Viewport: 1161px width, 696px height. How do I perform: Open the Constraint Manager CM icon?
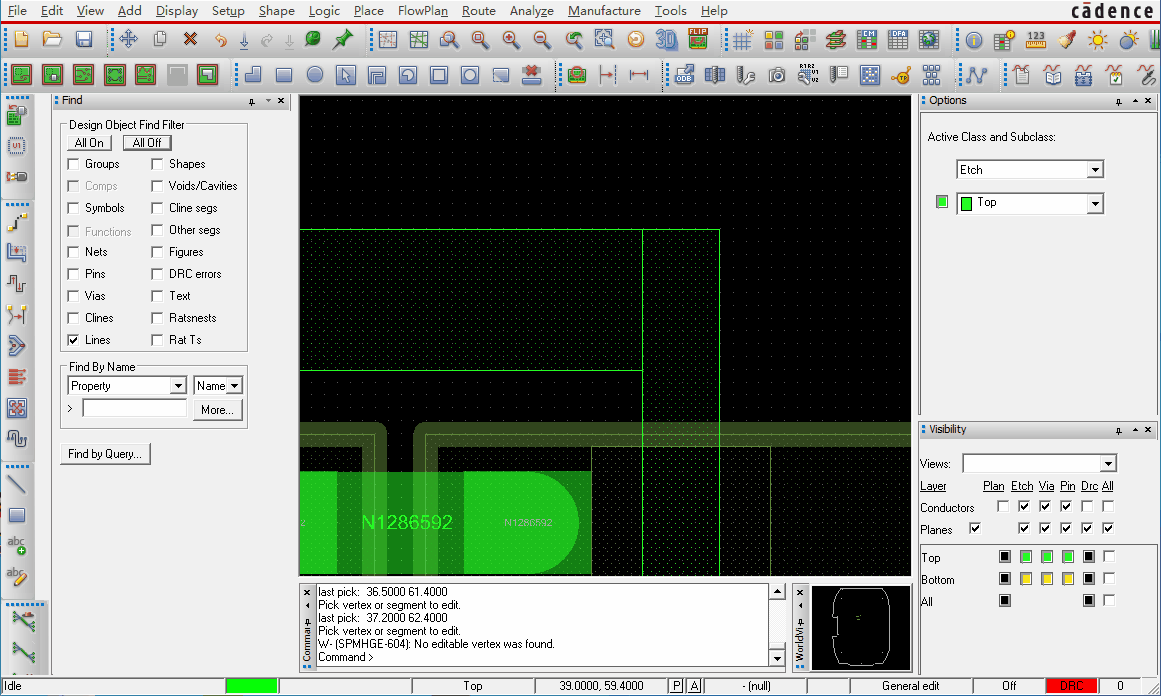point(867,39)
